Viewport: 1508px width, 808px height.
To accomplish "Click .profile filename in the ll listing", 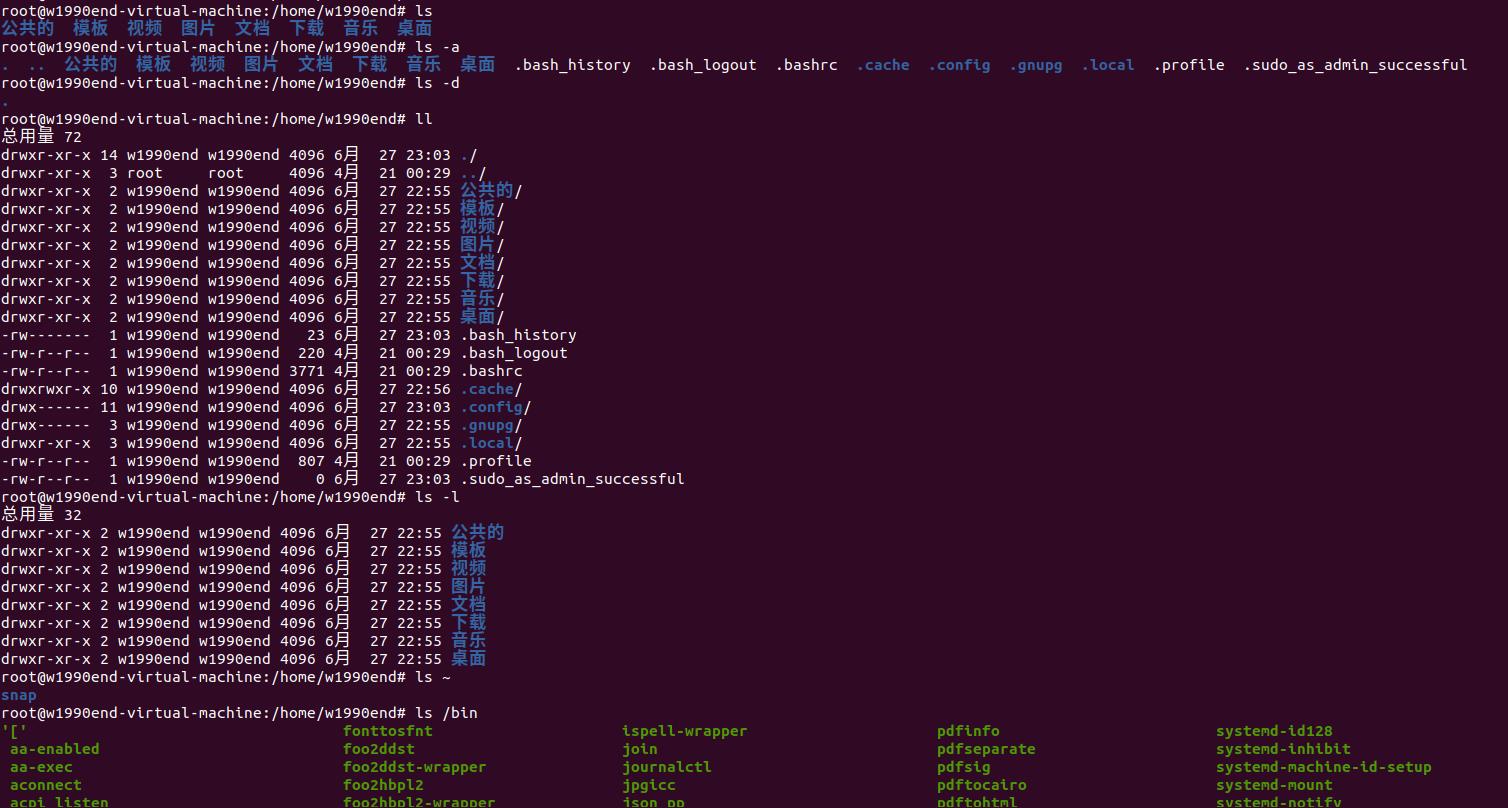I will [496, 461].
